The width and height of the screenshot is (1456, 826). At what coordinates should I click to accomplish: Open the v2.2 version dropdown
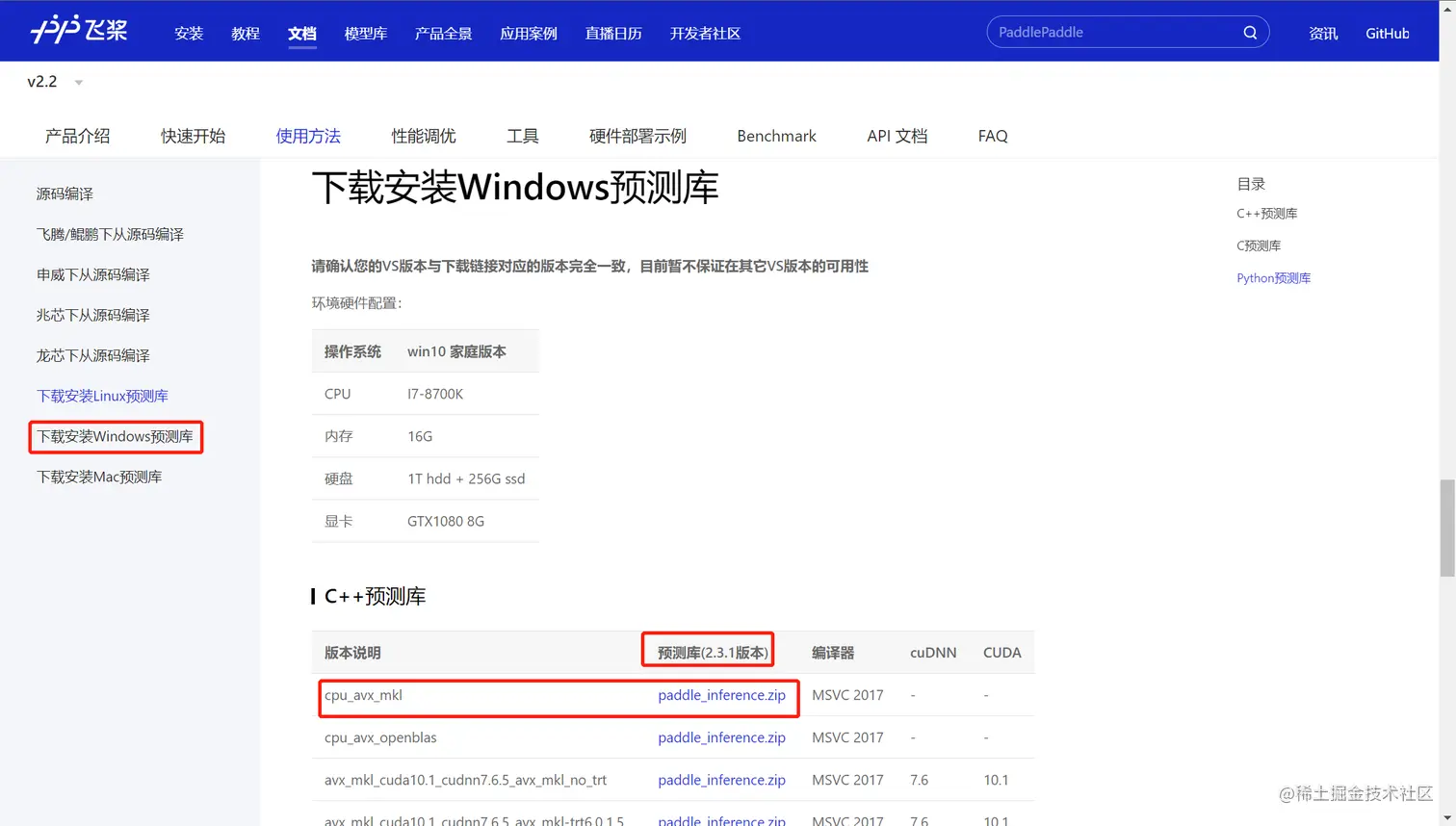coord(55,82)
